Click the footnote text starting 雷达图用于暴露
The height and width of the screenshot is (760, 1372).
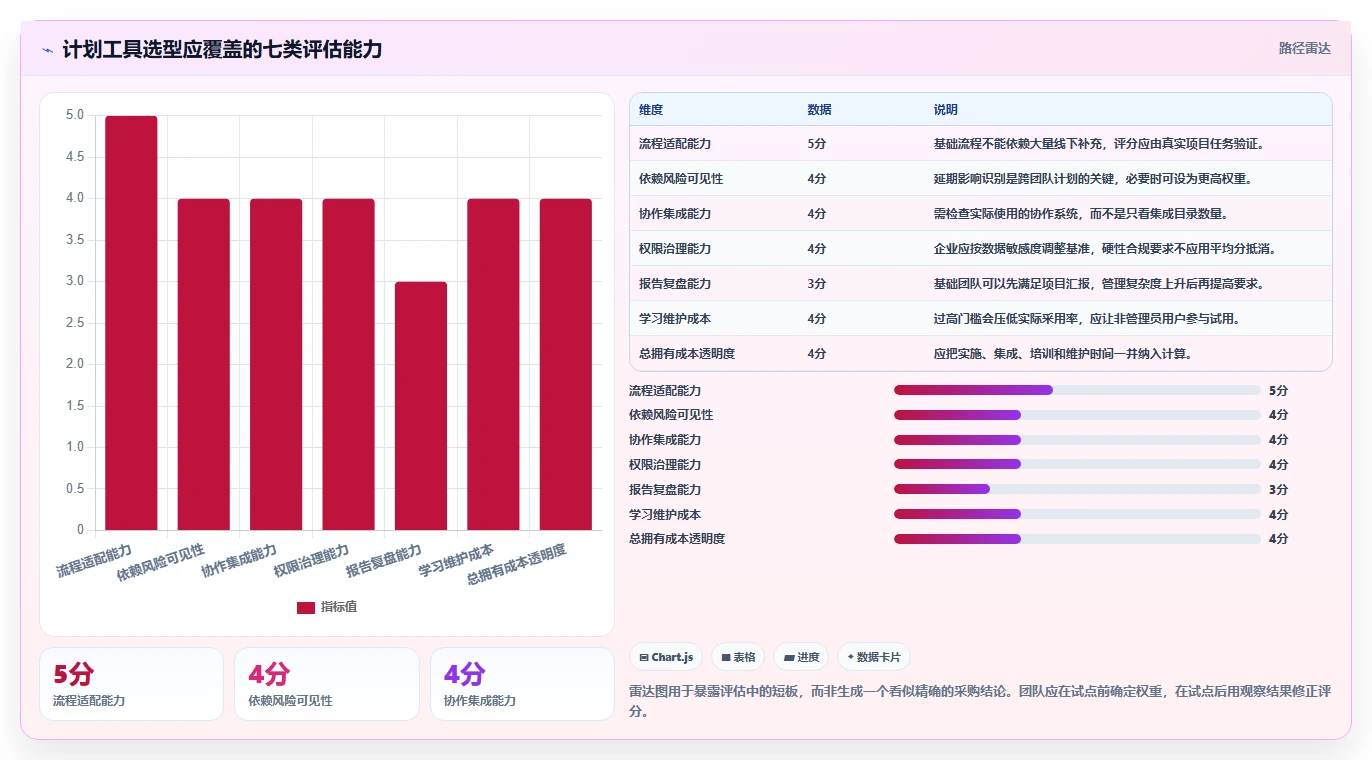980,701
